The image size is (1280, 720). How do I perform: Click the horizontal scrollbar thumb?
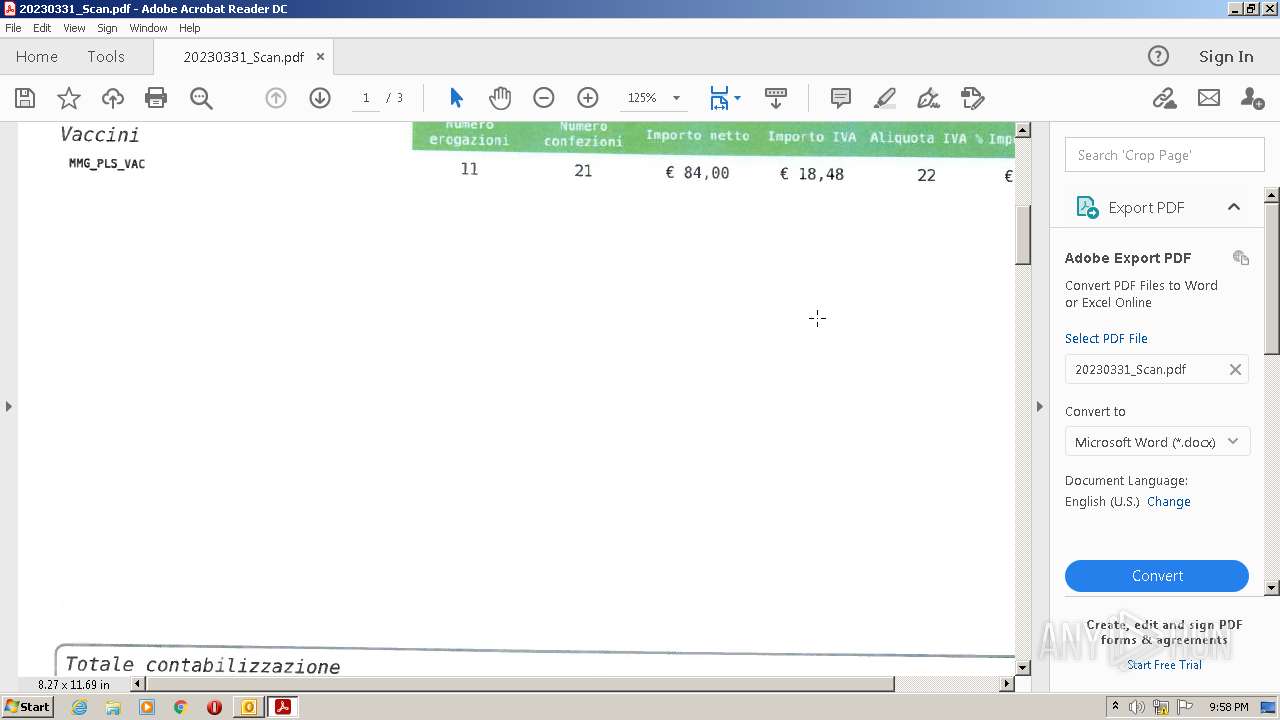(x=519, y=684)
